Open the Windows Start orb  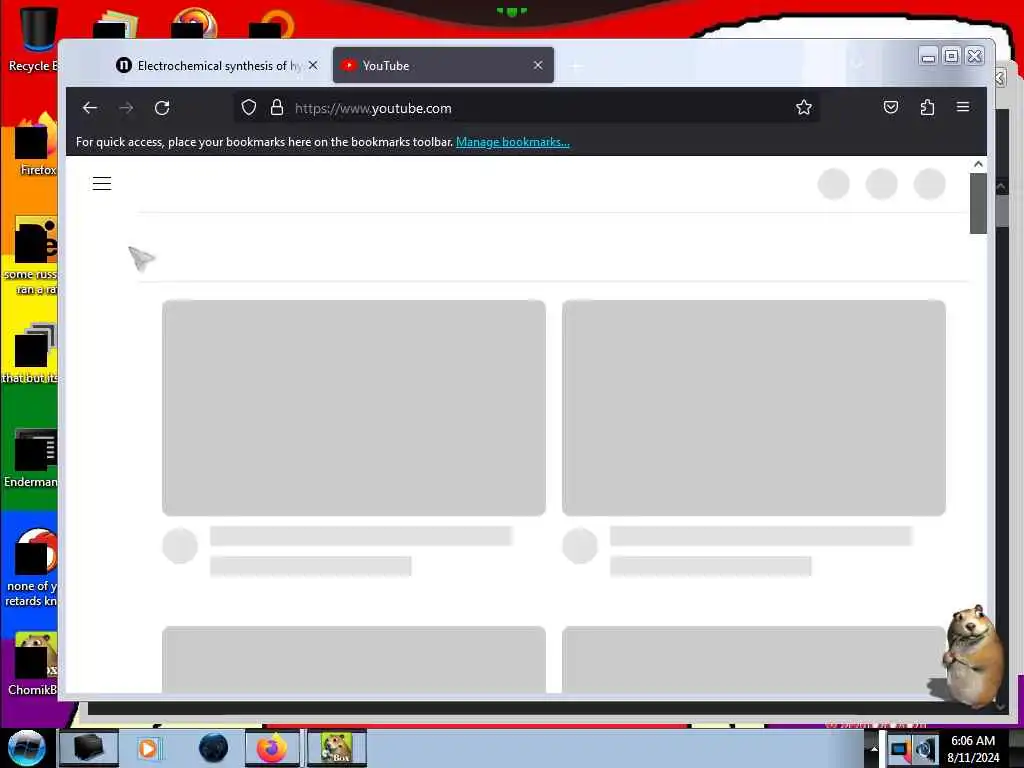[x=27, y=748]
